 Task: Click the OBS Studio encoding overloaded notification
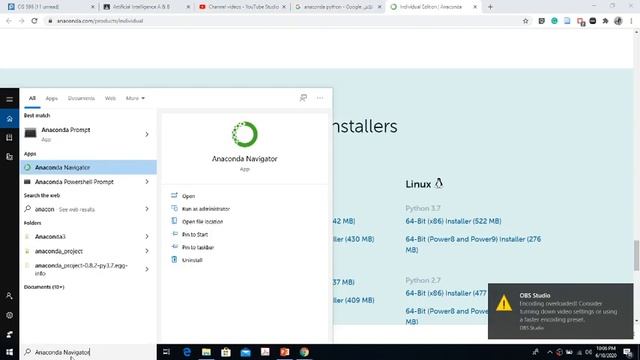click(x=560, y=311)
